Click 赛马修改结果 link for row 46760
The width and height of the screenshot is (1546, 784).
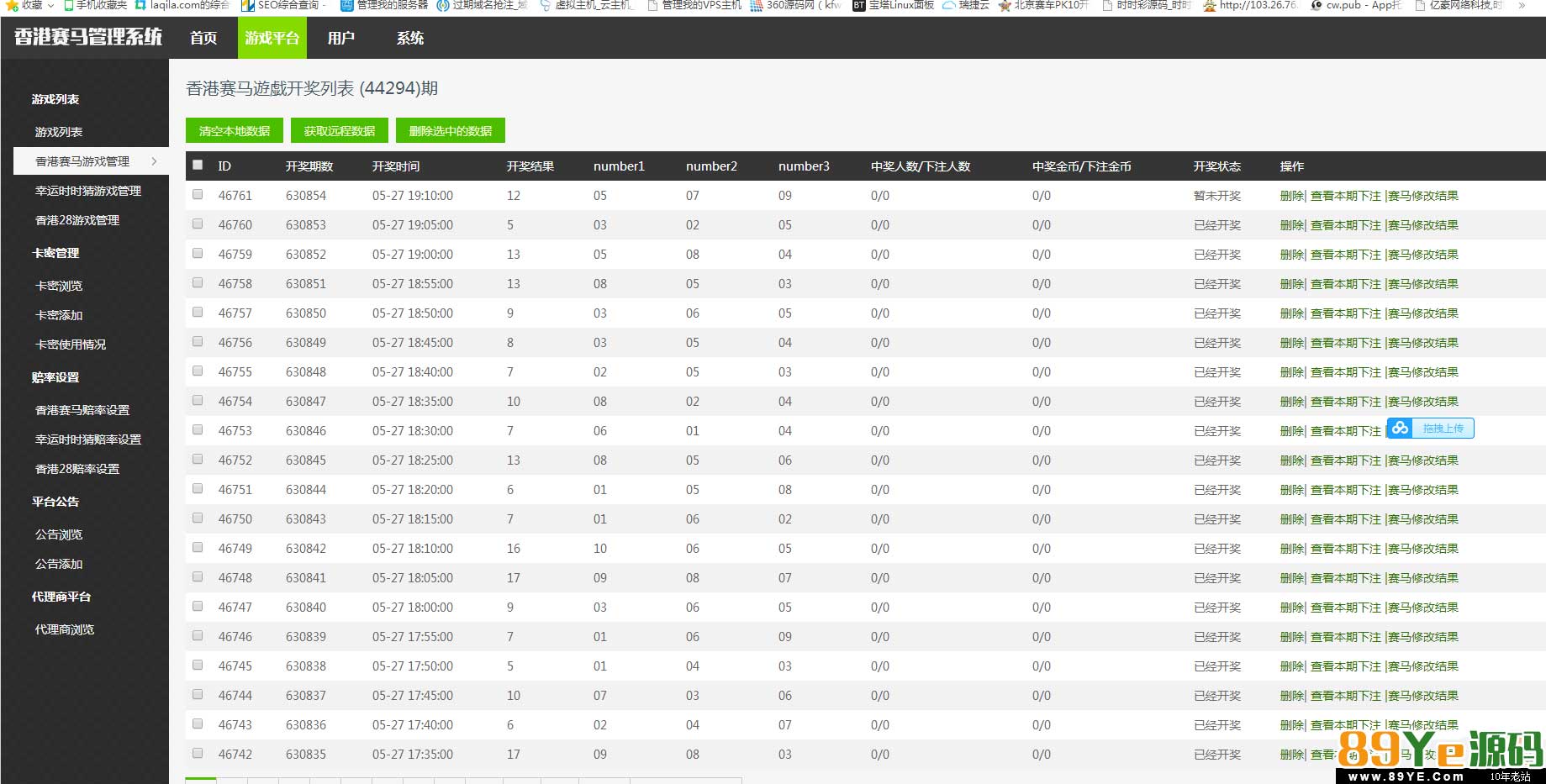point(1423,225)
